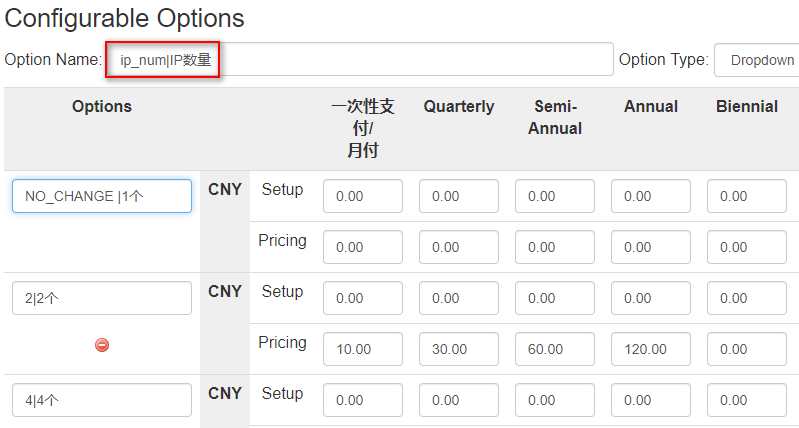Click the 2|2个 option name field
The width and height of the screenshot is (799, 428).
102,298
